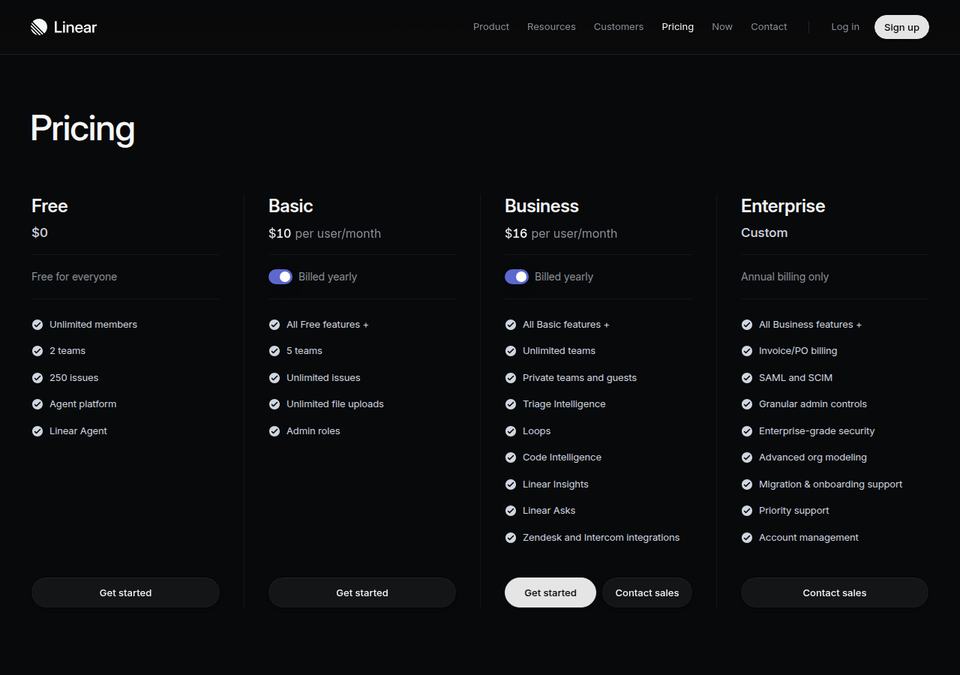
Task: Toggle Billed yearly switch under Business plan
Action: [x=517, y=277]
